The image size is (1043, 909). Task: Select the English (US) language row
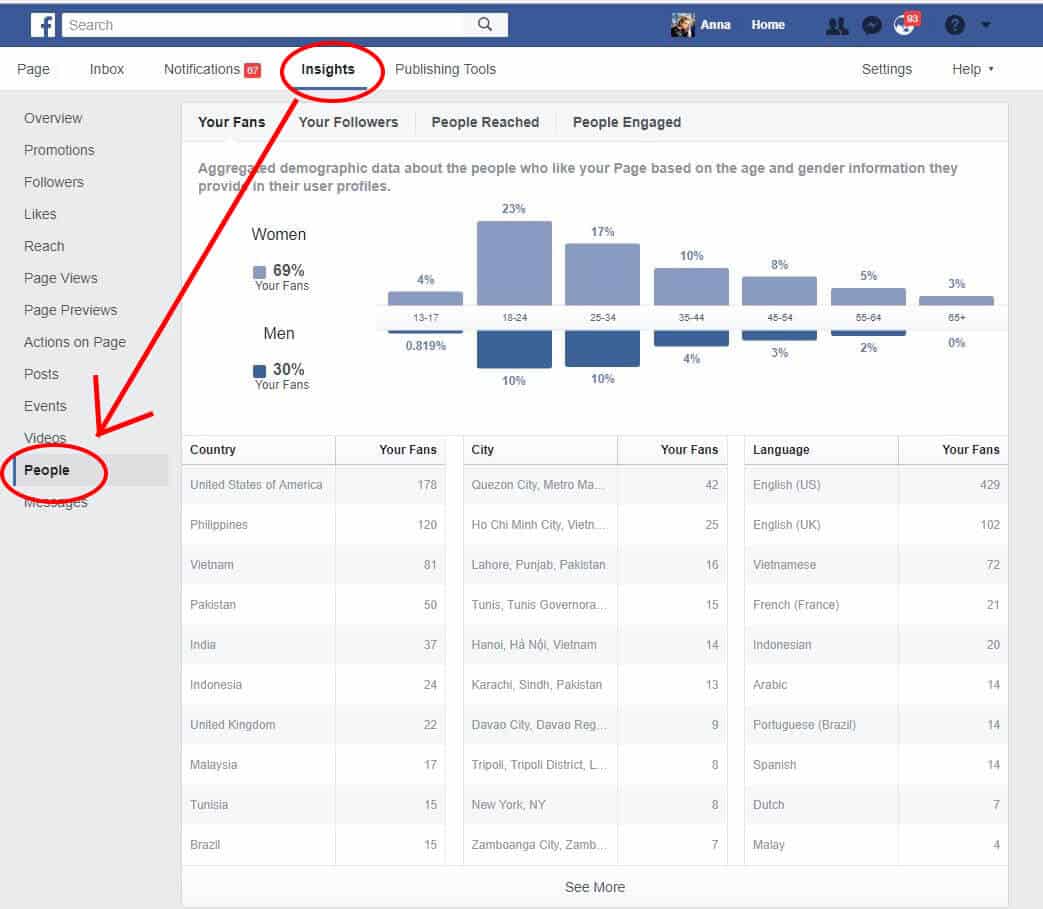pos(876,485)
